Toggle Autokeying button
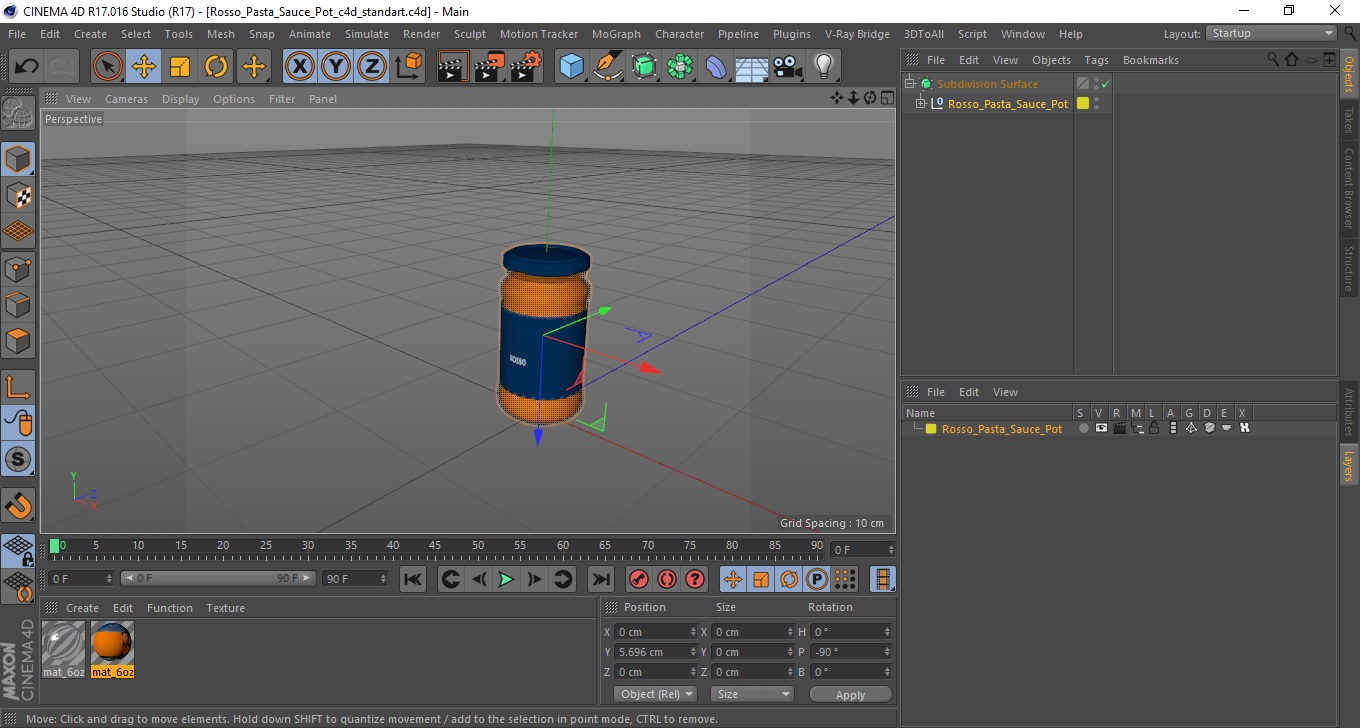 coord(667,579)
